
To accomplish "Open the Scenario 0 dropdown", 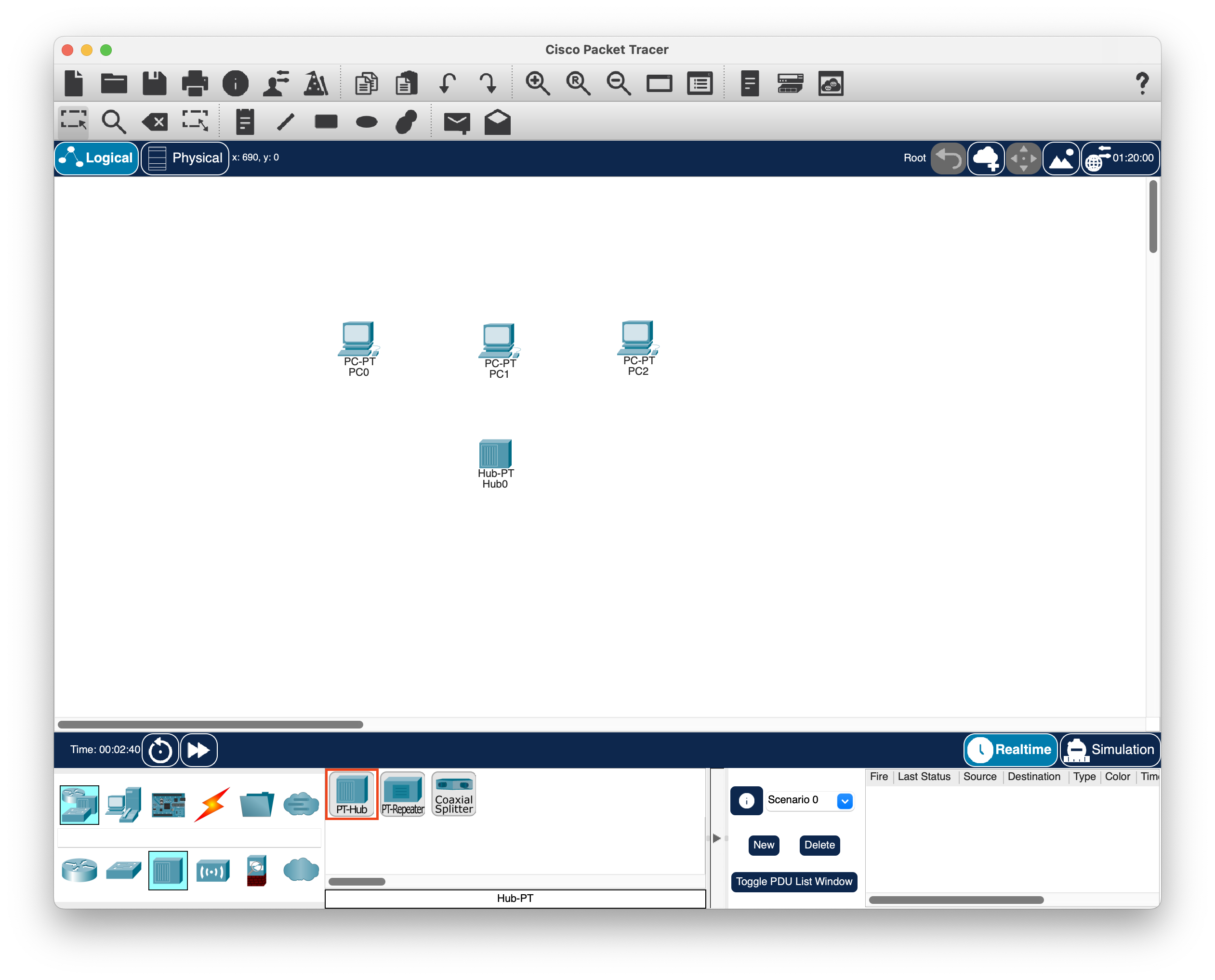I will click(844, 800).
